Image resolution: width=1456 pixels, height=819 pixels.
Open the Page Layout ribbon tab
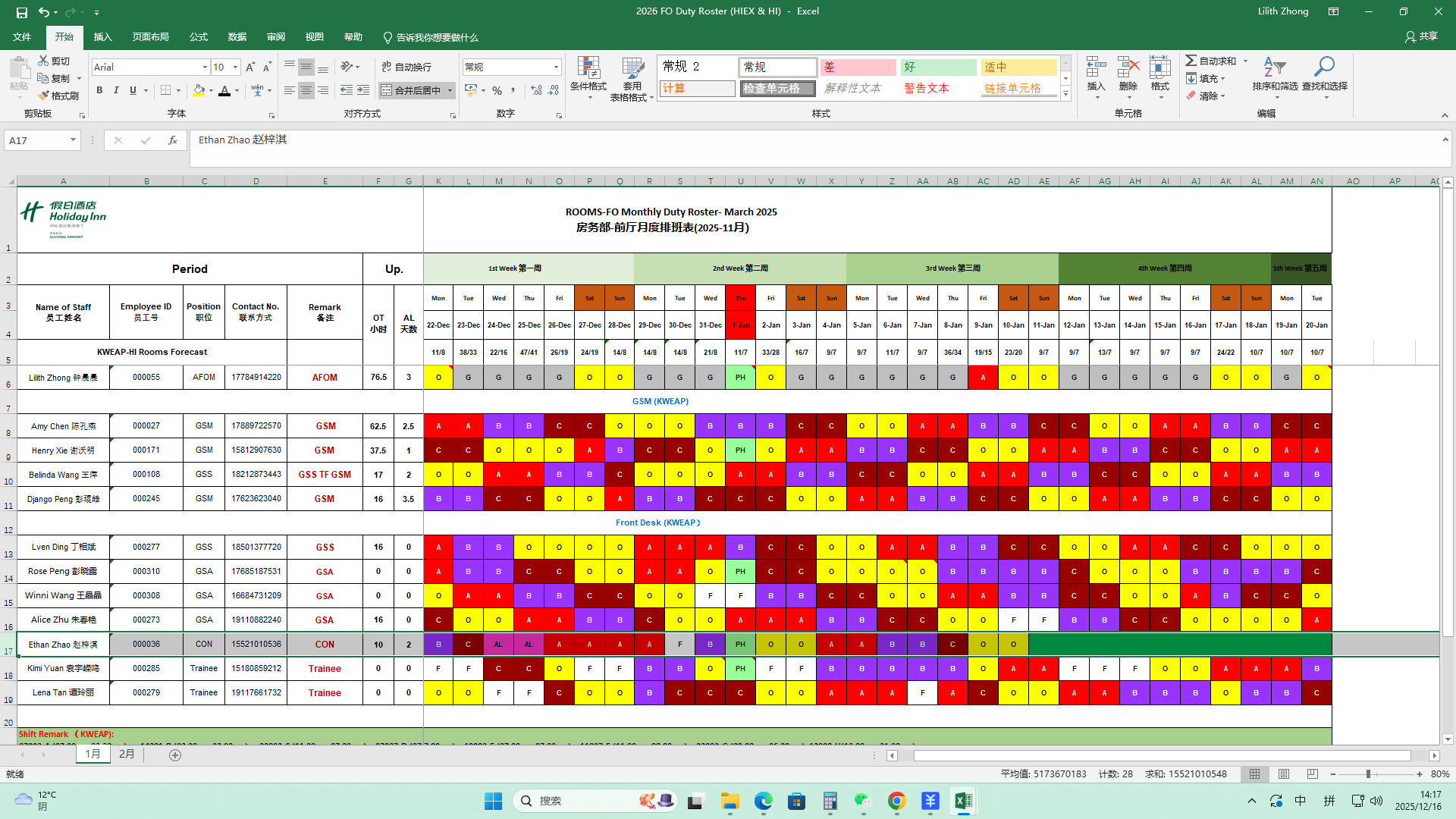150,37
